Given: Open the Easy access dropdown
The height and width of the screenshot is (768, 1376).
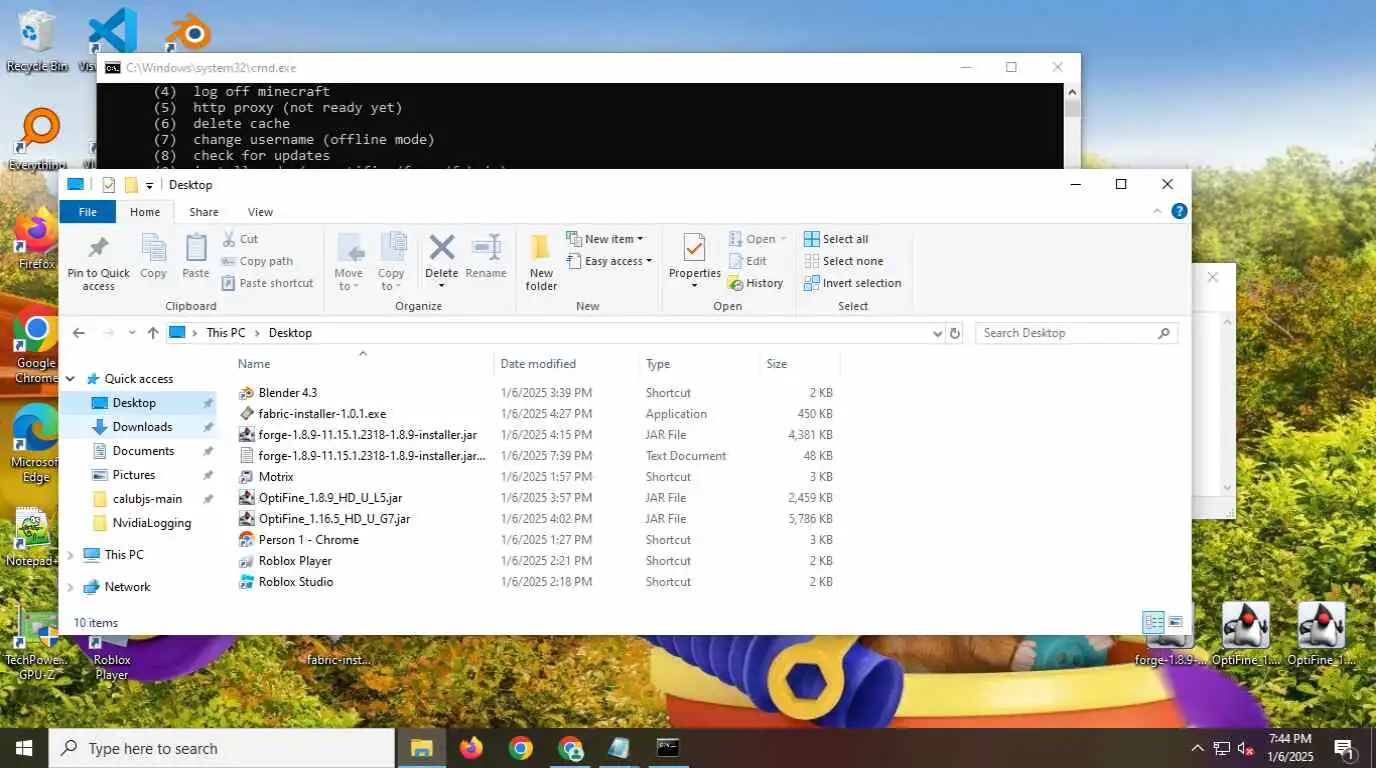Looking at the screenshot, I should (609, 261).
